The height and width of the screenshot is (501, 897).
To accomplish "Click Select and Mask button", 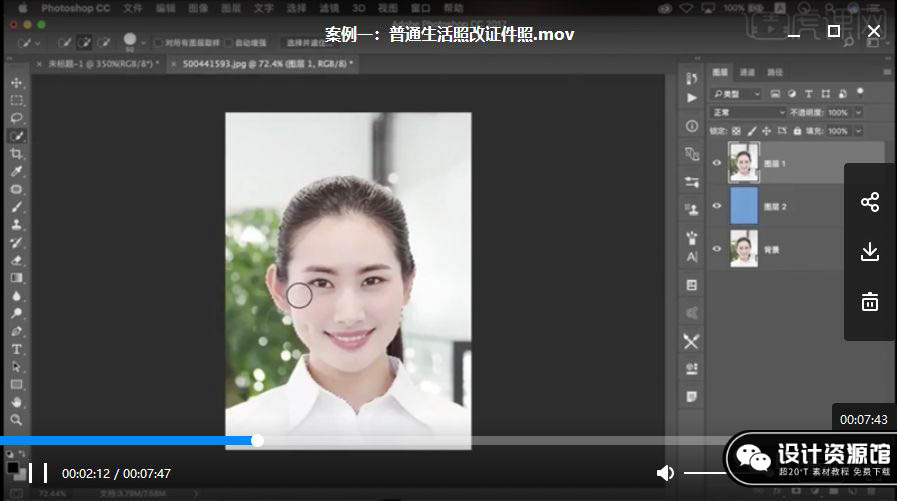I will tap(306, 43).
